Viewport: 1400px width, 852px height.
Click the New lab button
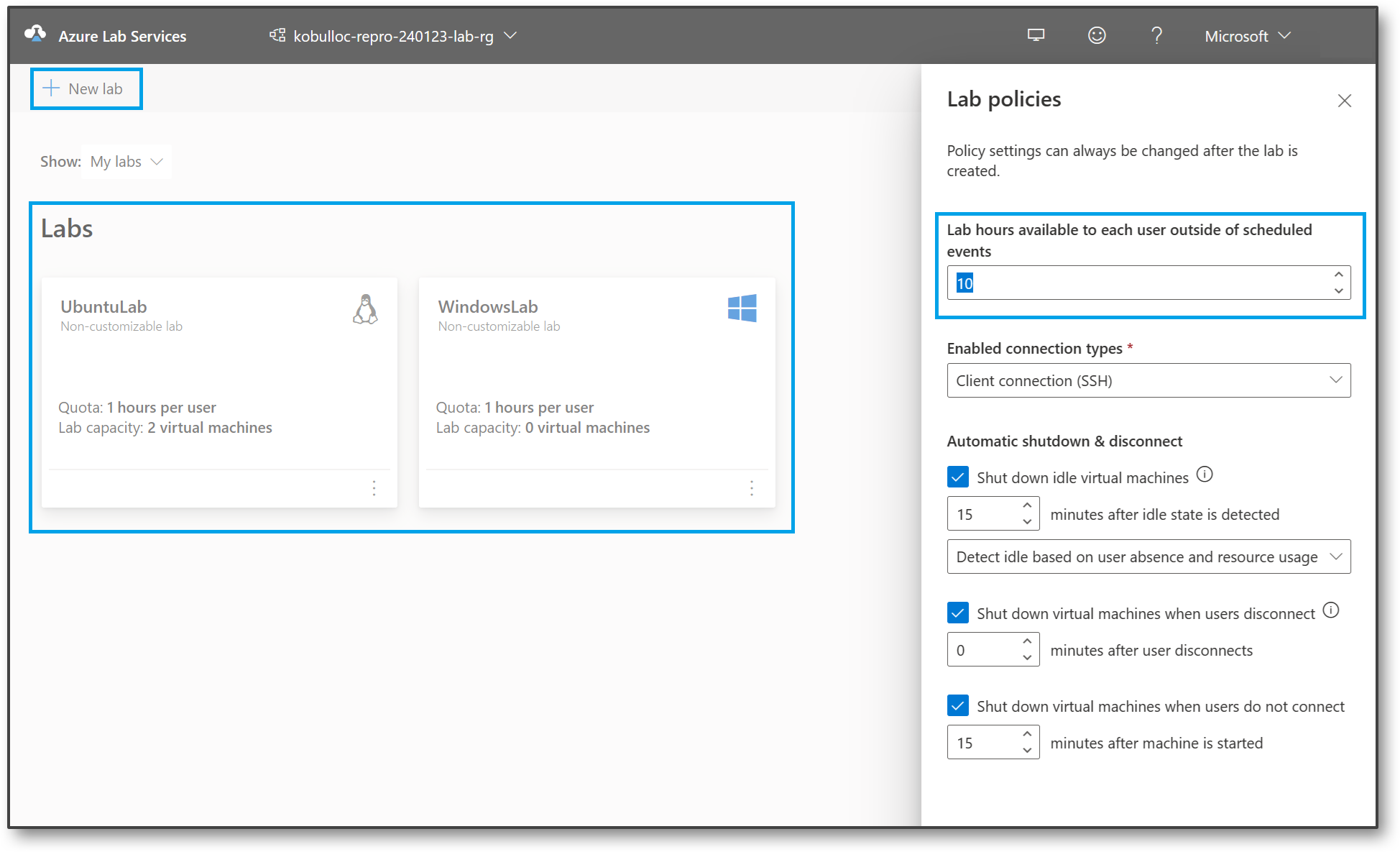tap(86, 88)
